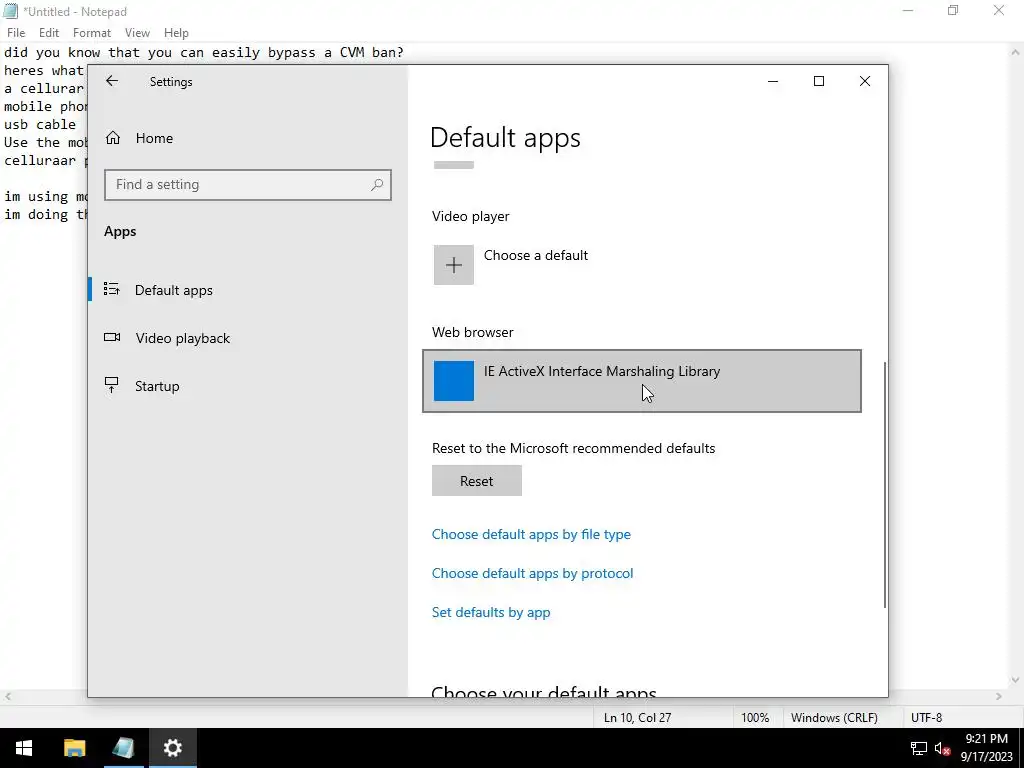Open Set defaults by app link

click(x=491, y=613)
